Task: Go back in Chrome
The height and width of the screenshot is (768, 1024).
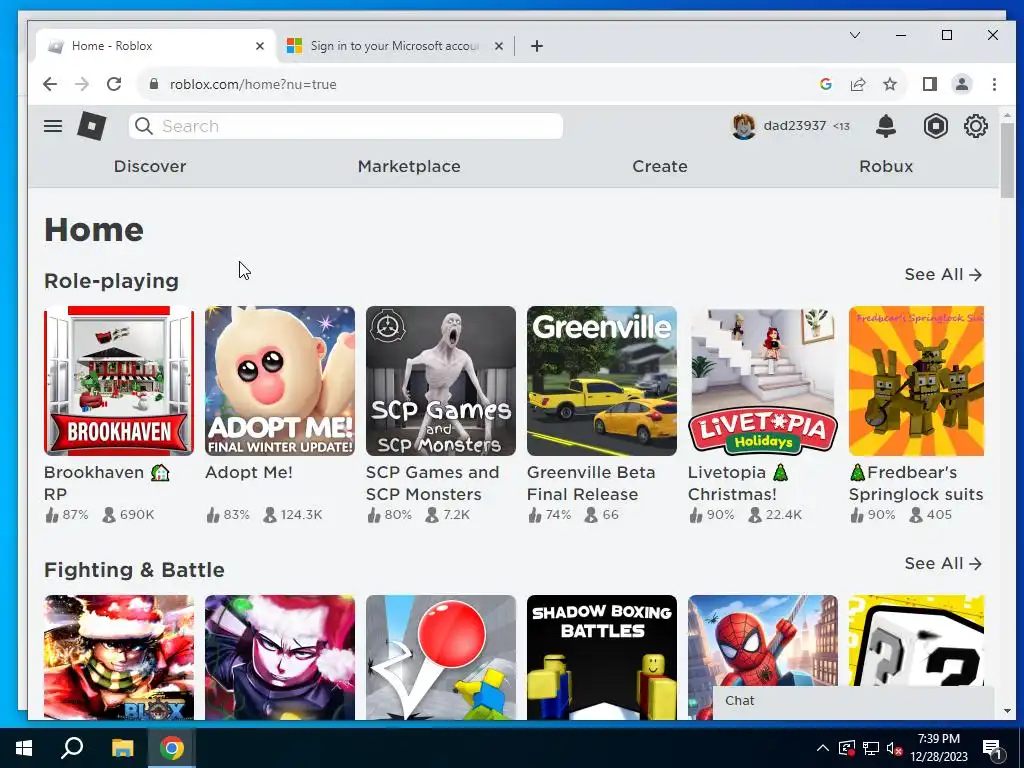Action: (x=50, y=84)
